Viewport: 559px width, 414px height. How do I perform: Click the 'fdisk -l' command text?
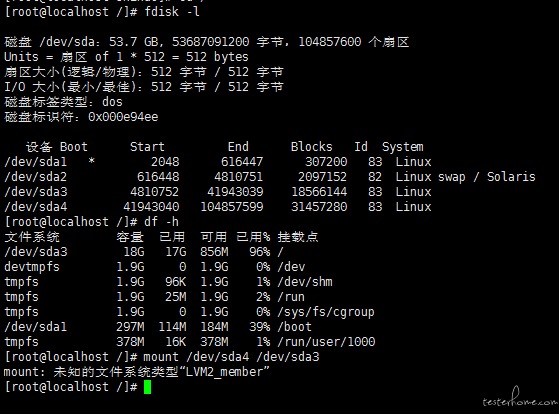point(171,11)
